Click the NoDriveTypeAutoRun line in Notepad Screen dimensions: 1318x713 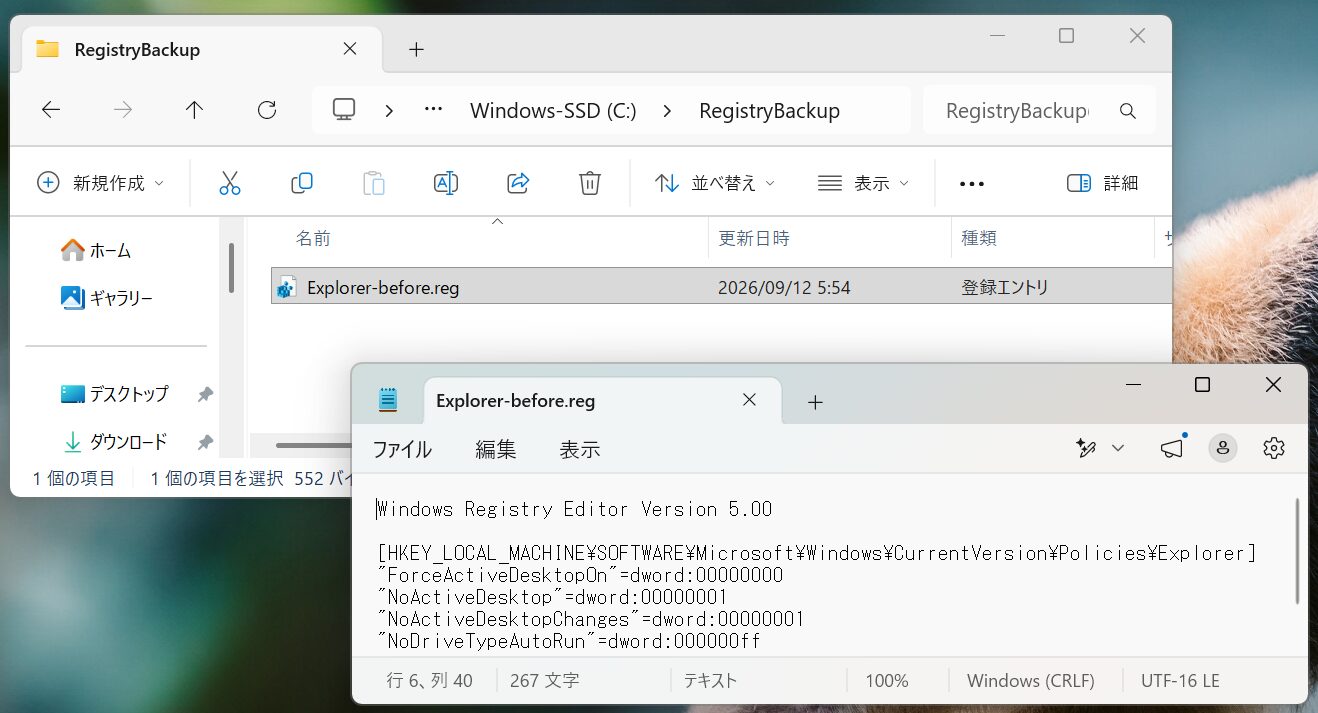coord(568,641)
